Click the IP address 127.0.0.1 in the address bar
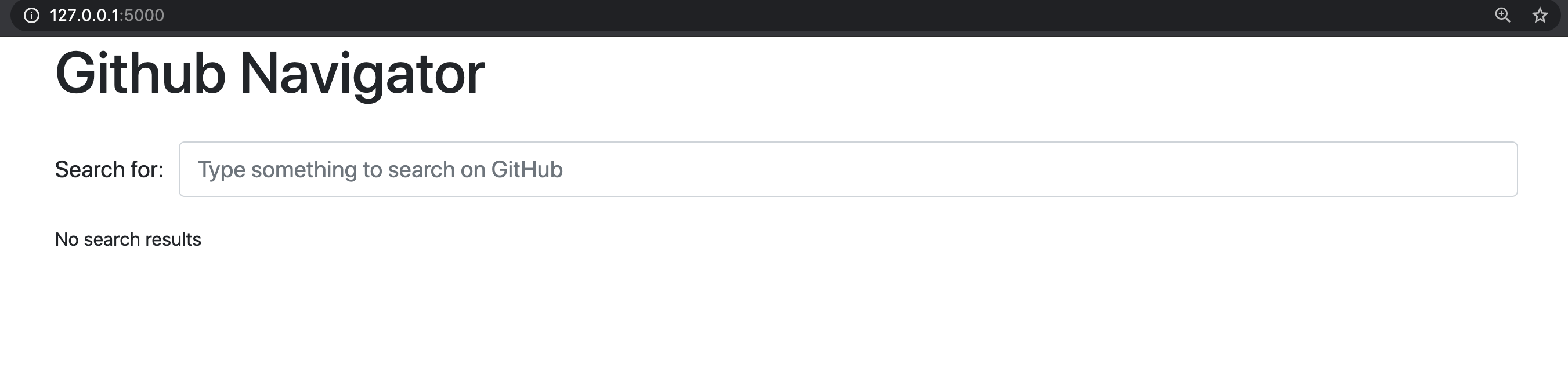 [x=84, y=15]
